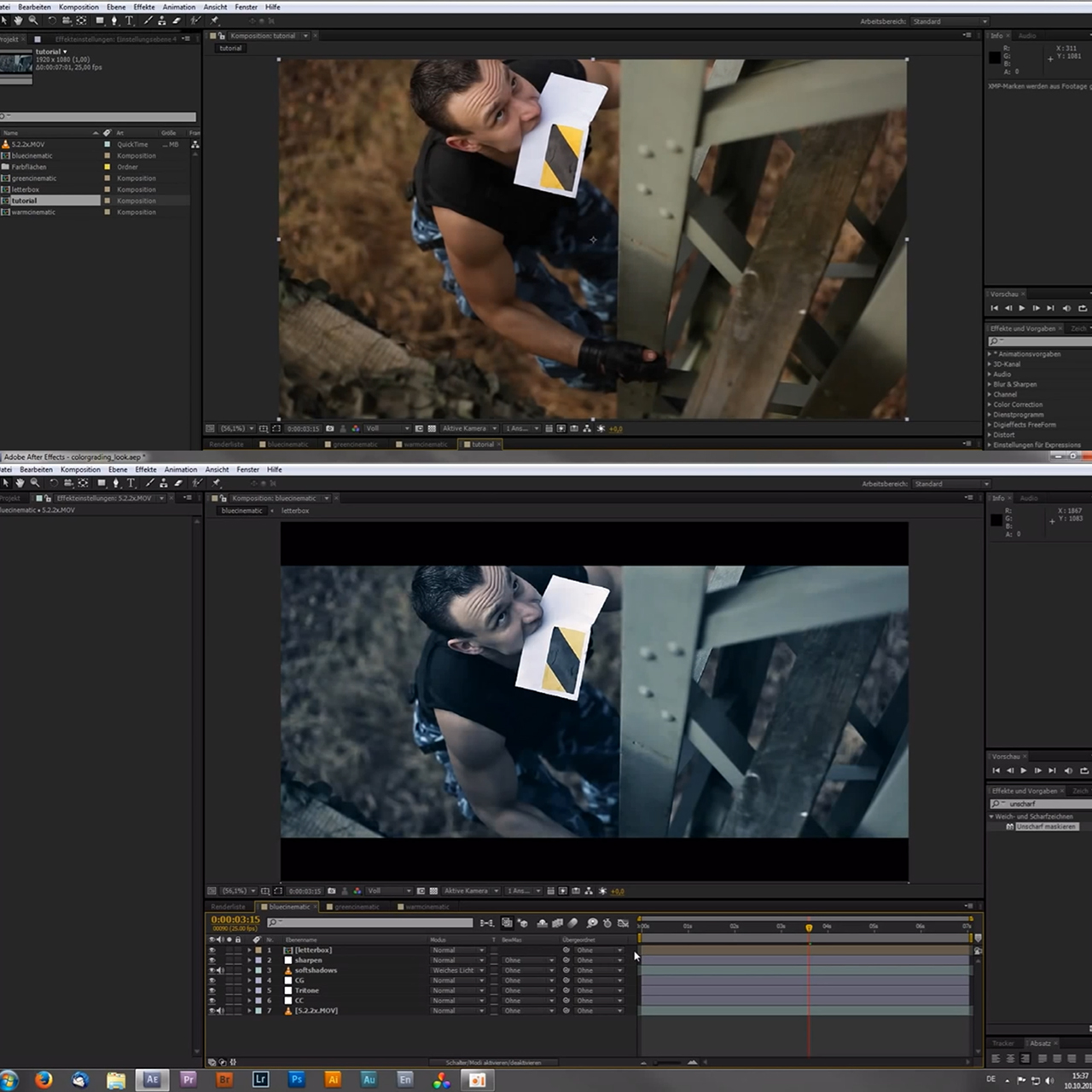Viewport: 1092px width, 1092px height.
Task: Choose the Text tool in top window toolbar
Action: (129, 20)
